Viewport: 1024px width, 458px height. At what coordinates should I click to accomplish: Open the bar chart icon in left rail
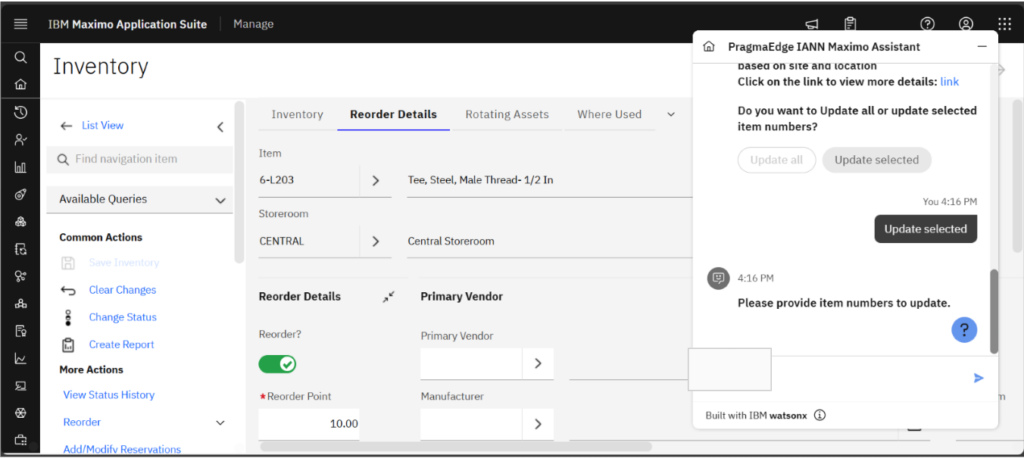[20, 167]
